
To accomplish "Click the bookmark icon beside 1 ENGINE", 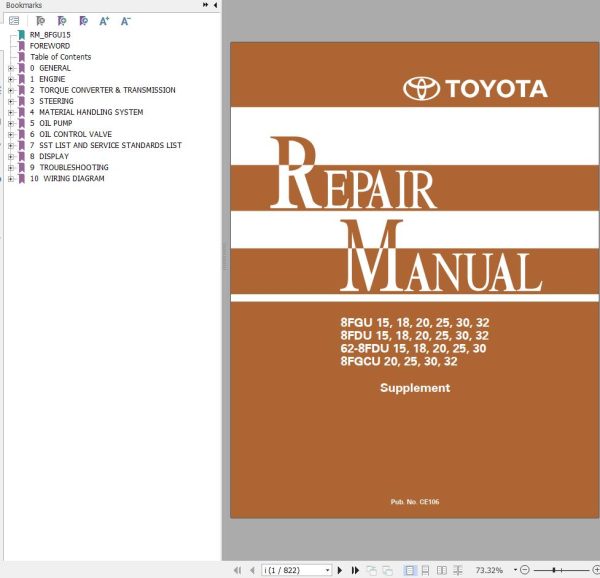I will coord(22,79).
